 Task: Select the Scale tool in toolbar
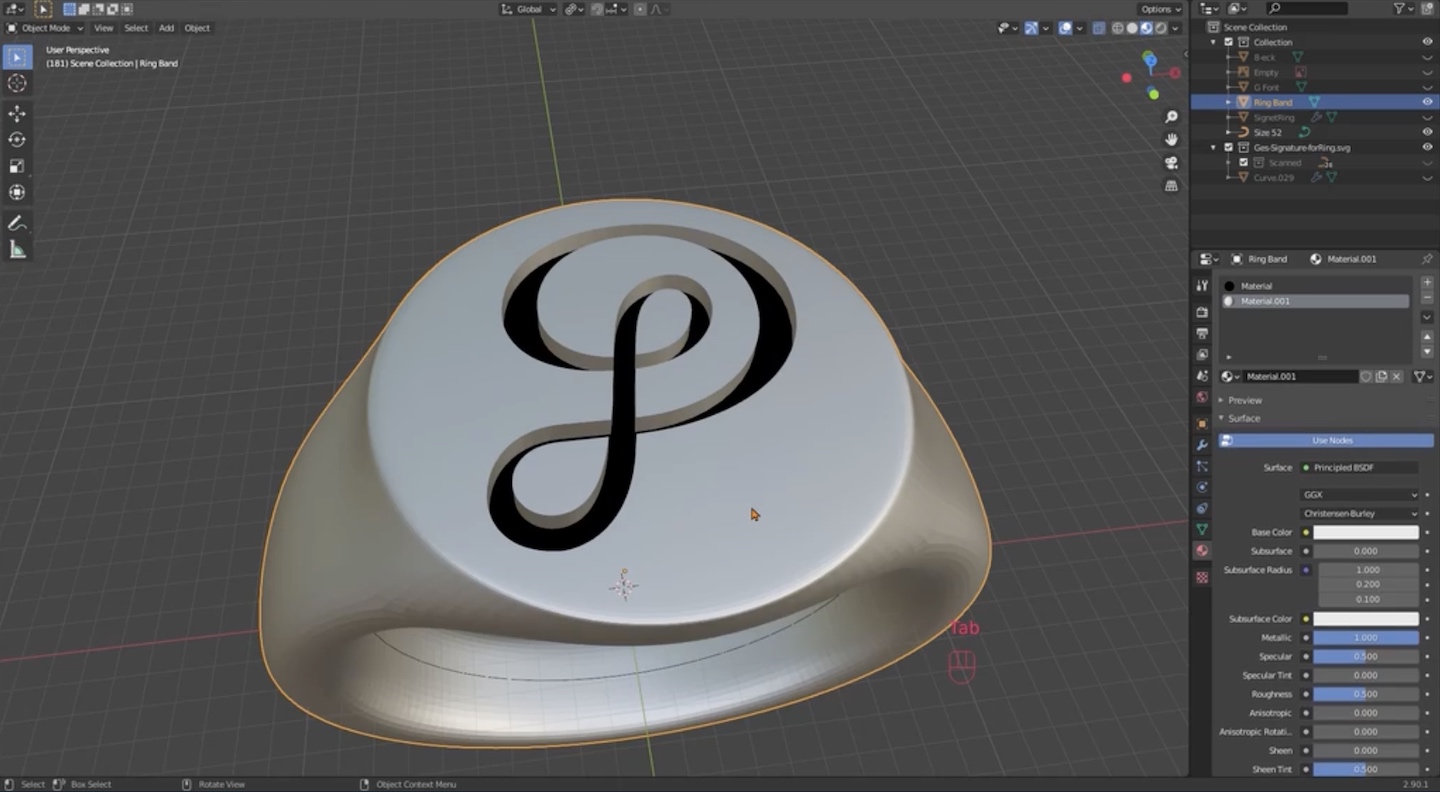pos(17,166)
